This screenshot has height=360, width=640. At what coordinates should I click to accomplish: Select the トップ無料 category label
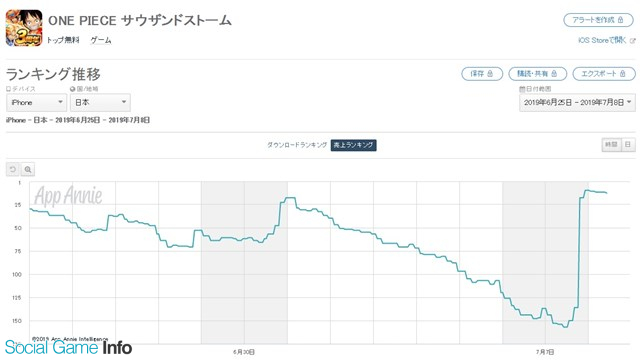[x=62, y=40]
